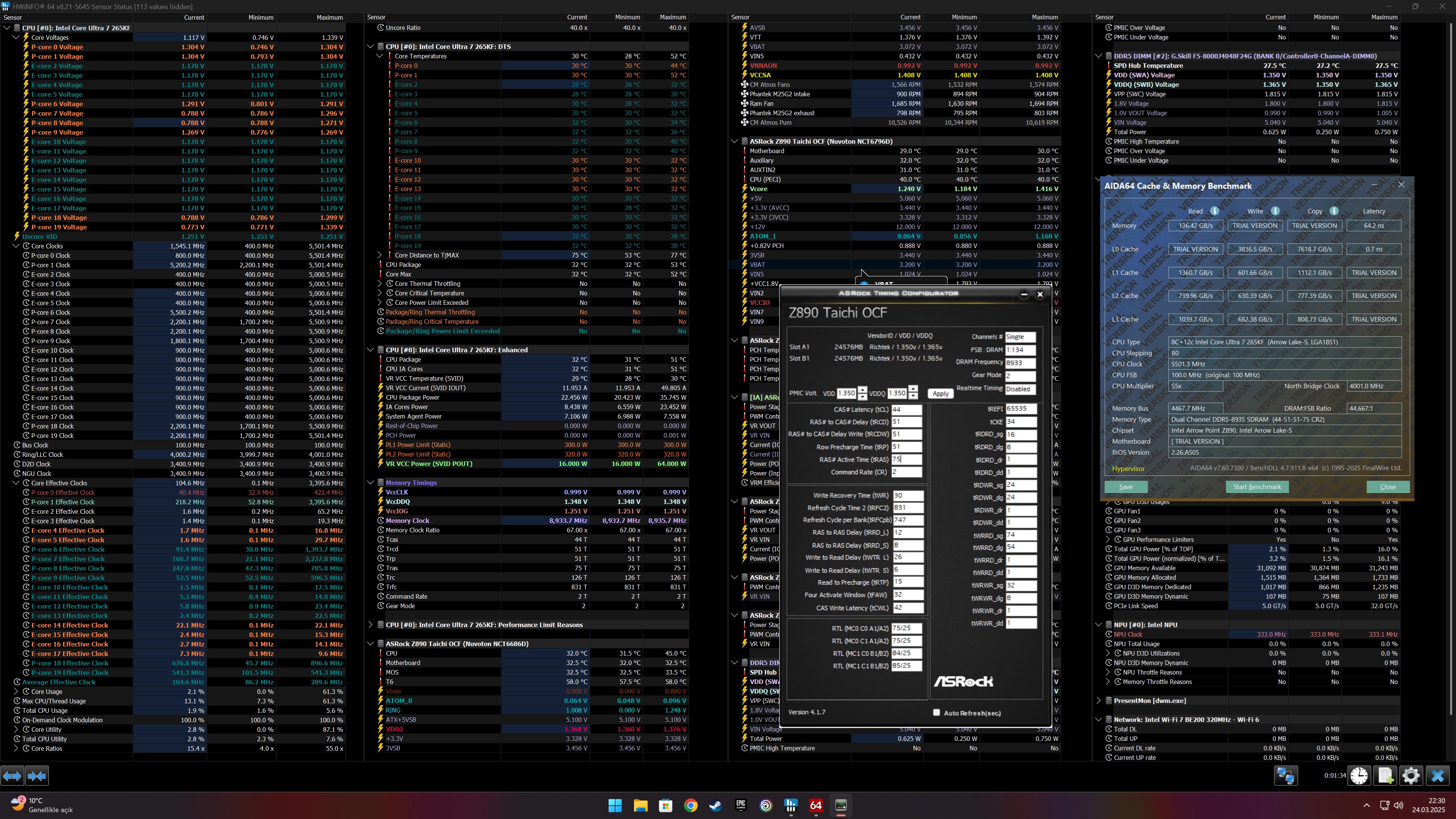Image resolution: width=1456 pixels, height=819 pixels.
Task: Expand Performance Limit Reasons section
Action: pos(371,624)
